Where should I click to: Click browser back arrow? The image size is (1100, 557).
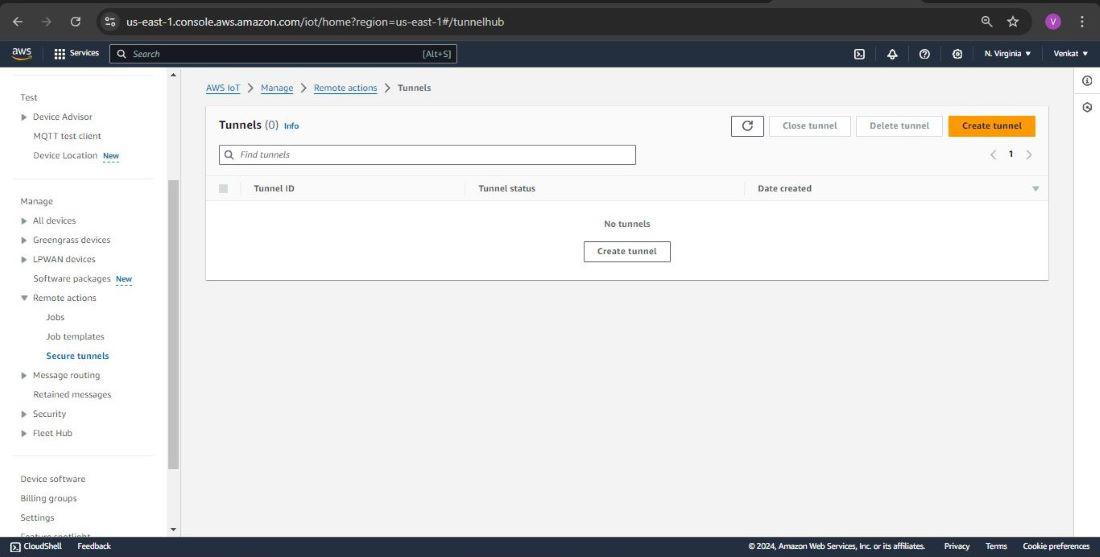point(18,22)
